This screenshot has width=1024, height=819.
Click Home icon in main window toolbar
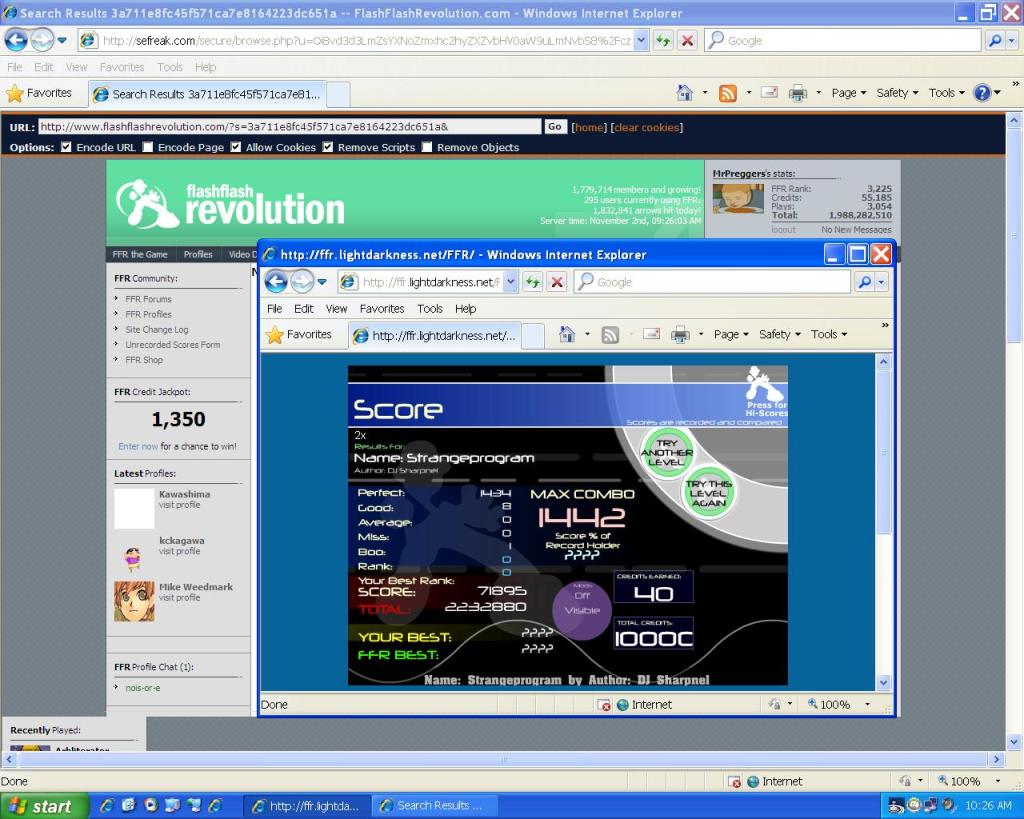(x=684, y=93)
